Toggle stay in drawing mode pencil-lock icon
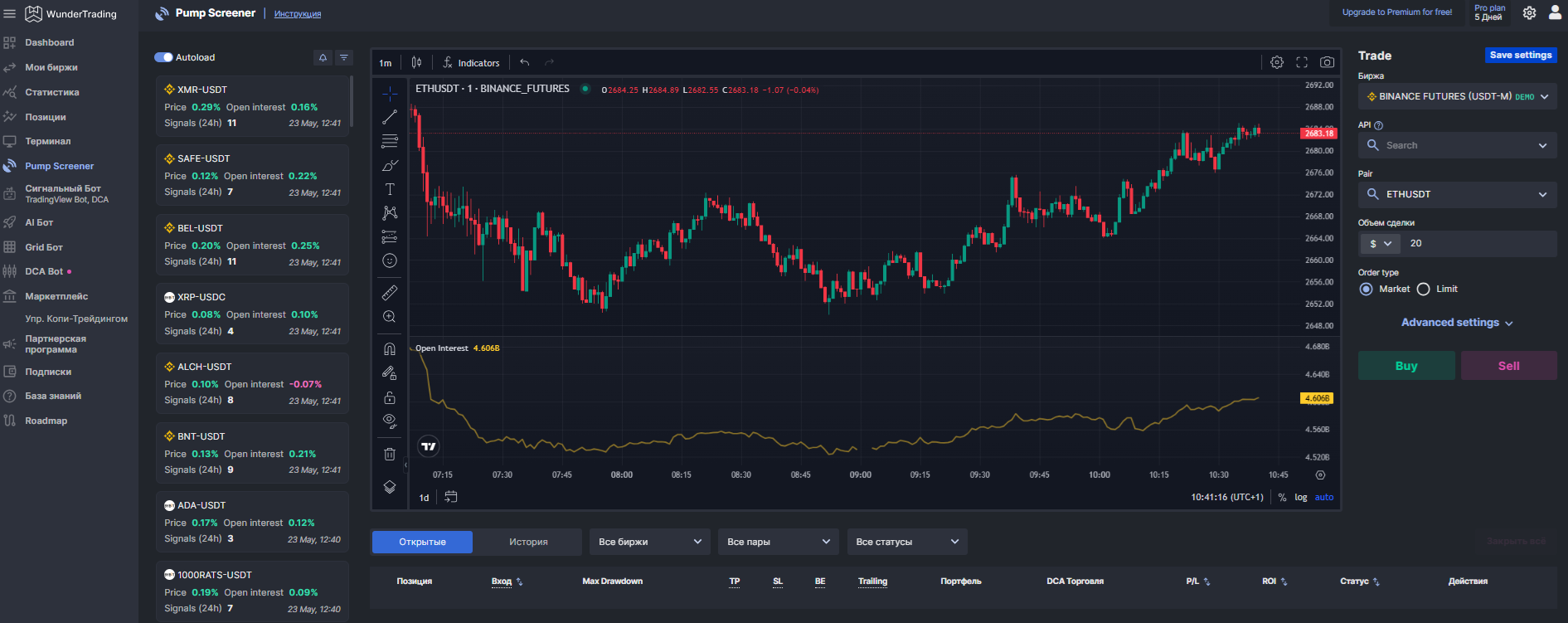This screenshot has height=623, width=1568. click(390, 373)
